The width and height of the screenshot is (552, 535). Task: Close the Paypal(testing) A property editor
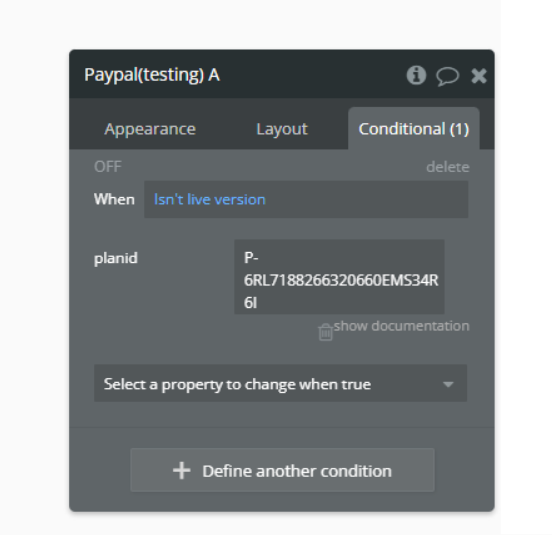479,76
